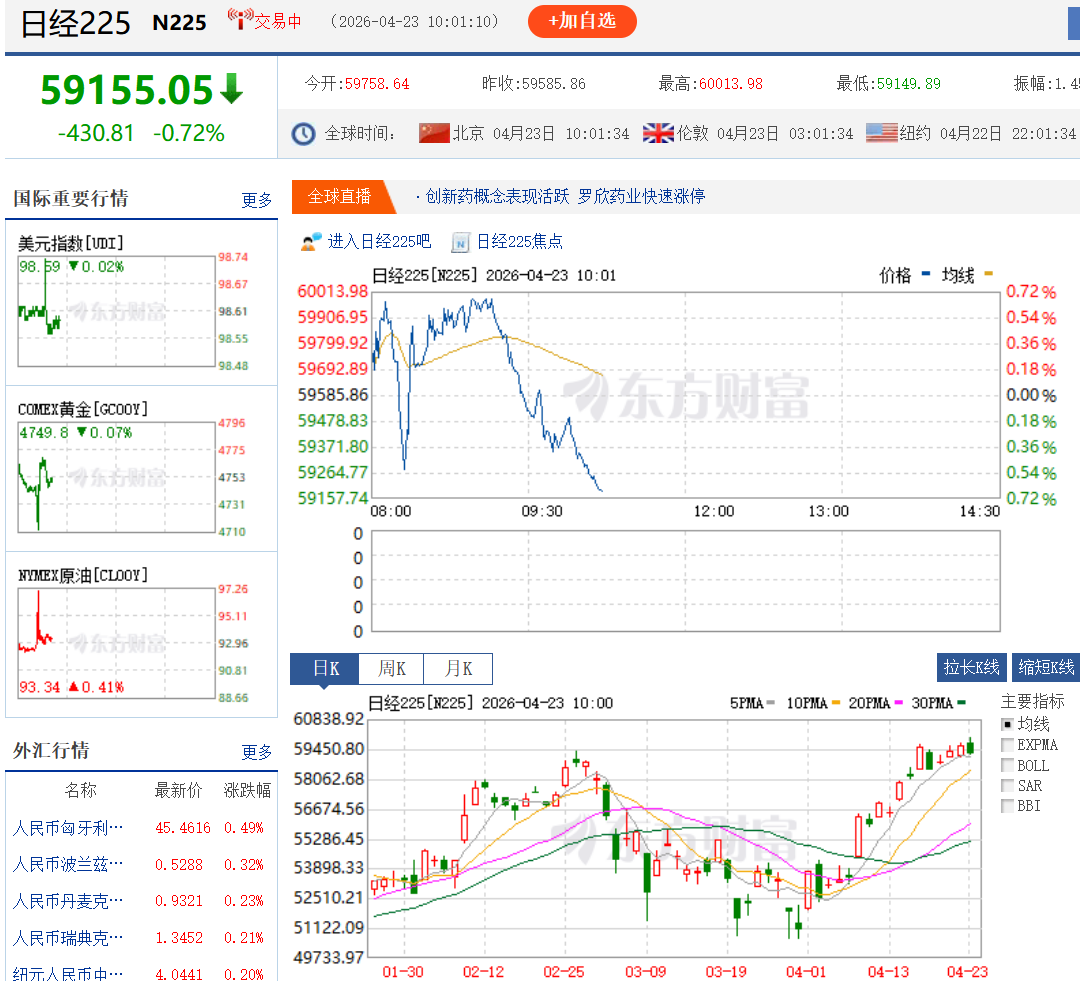
Task: Switch to the 周K chart tab
Action: coord(391,668)
